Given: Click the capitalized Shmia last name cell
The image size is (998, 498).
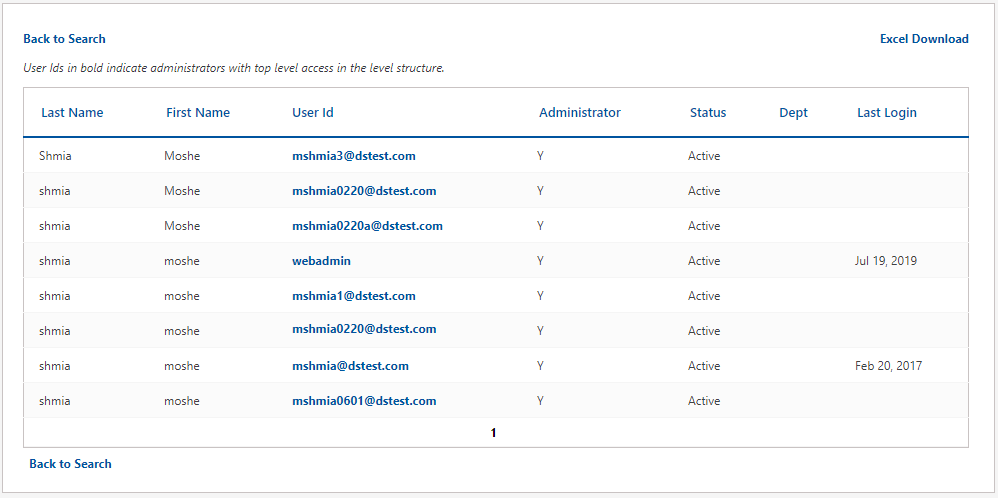Looking at the screenshot, I should point(55,156).
